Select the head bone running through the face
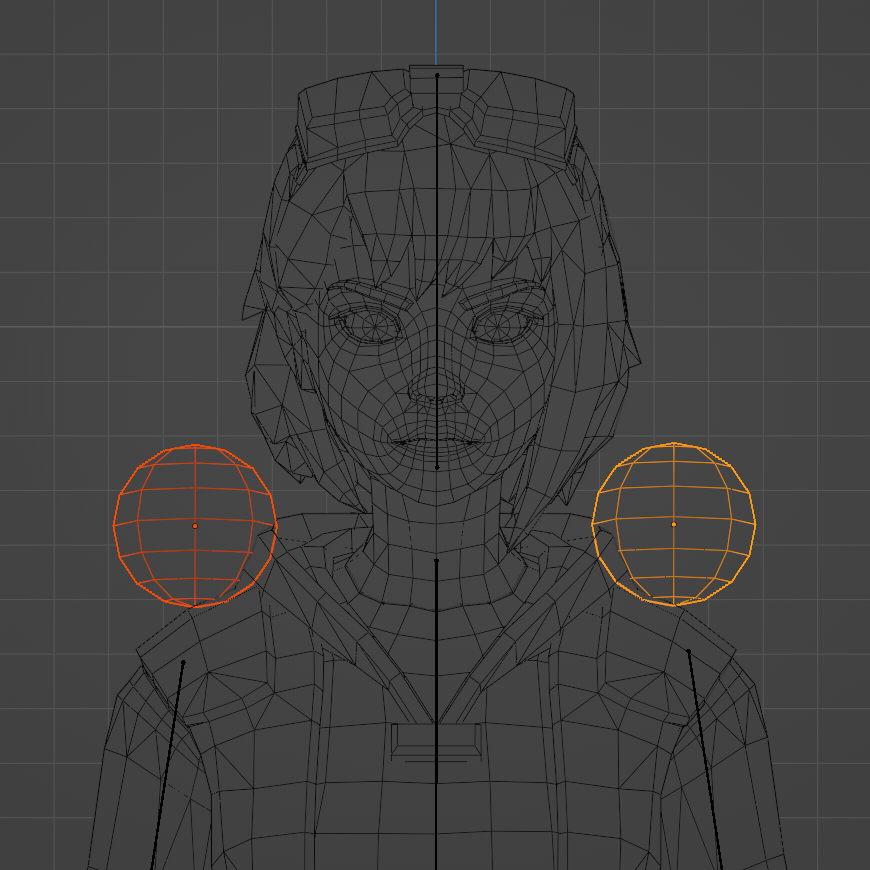This screenshot has width=870, height=870. [437, 271]
